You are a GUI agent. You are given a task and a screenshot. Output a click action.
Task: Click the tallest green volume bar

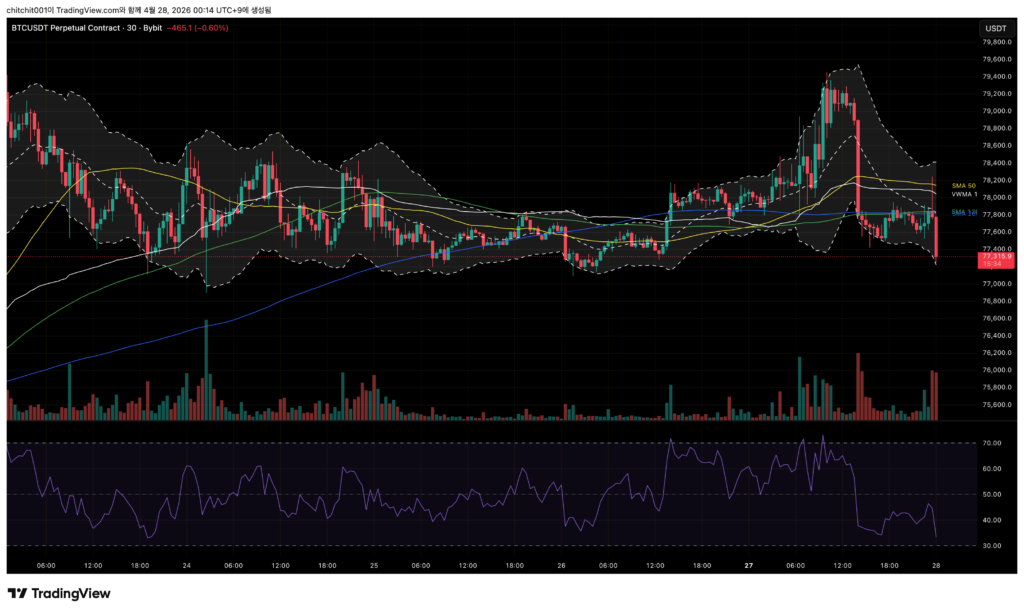206,370
